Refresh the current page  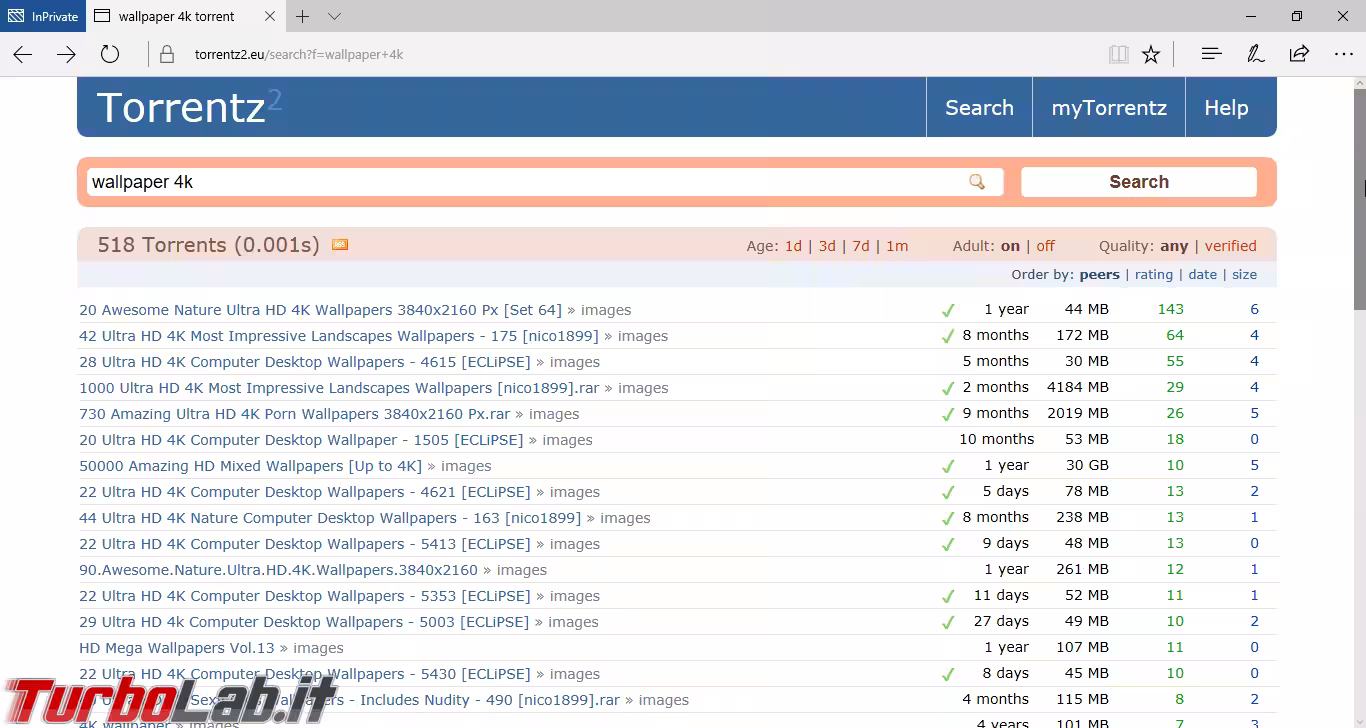pyautogui.click(x=110, y=54)
